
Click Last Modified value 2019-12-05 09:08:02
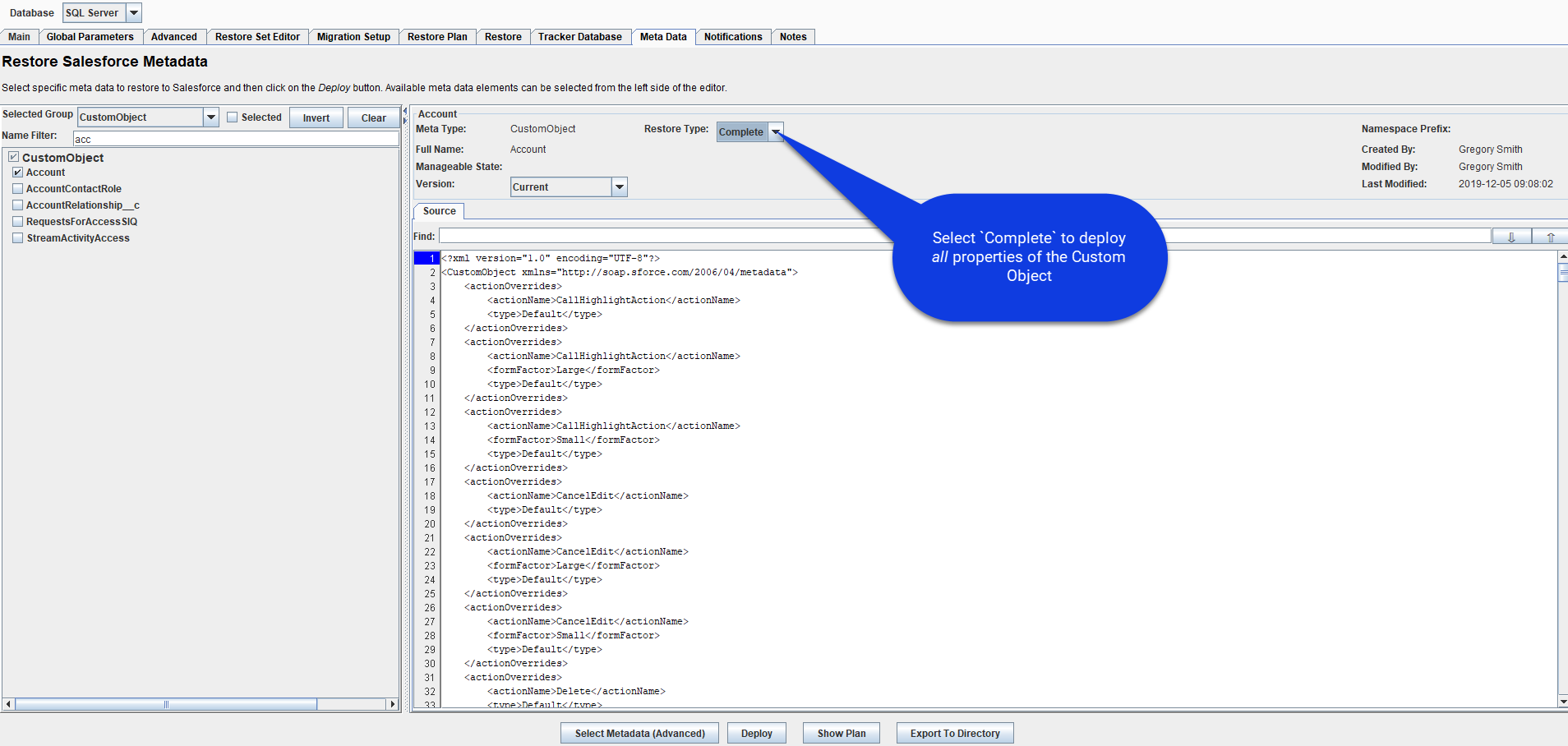click(x=1506, y=184)
